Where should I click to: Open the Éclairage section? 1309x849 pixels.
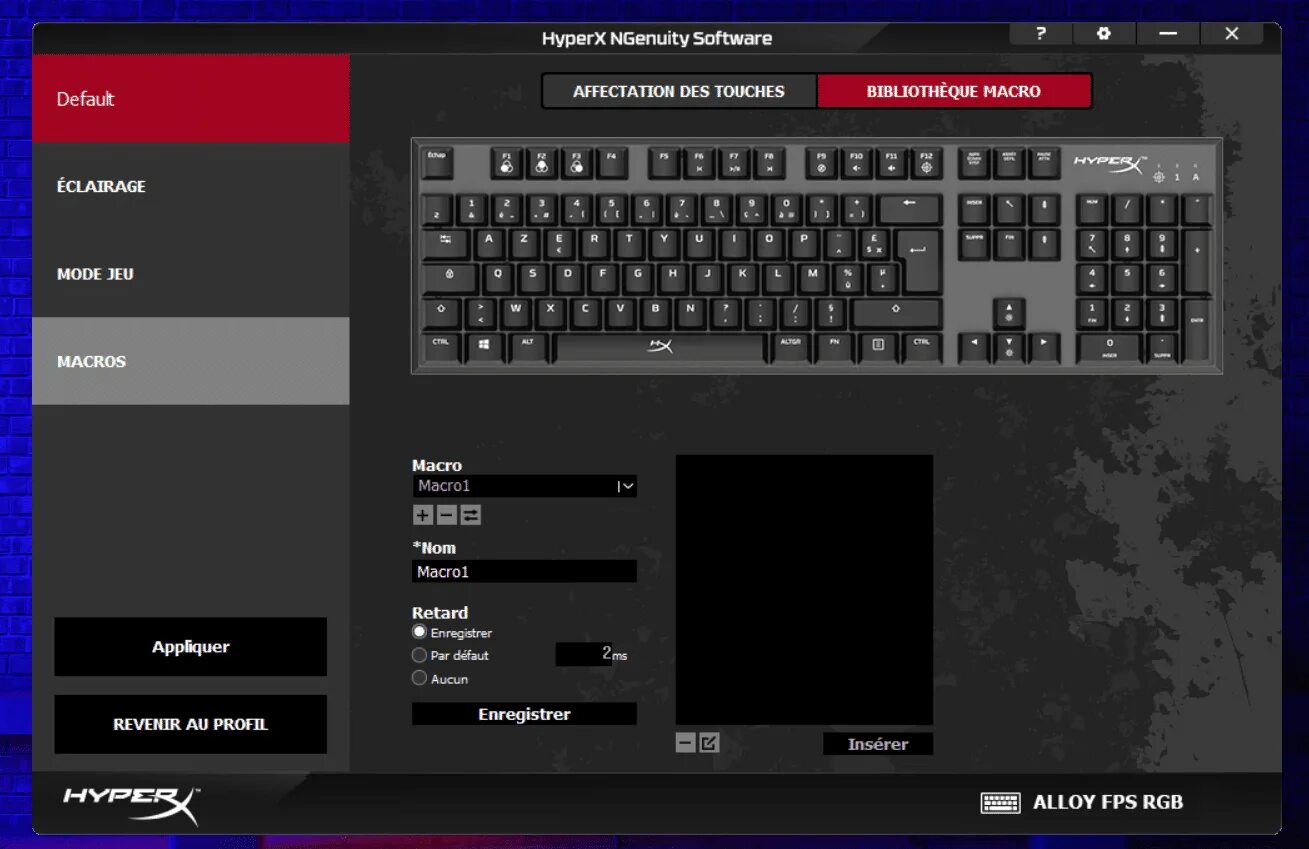click(191, 186)
